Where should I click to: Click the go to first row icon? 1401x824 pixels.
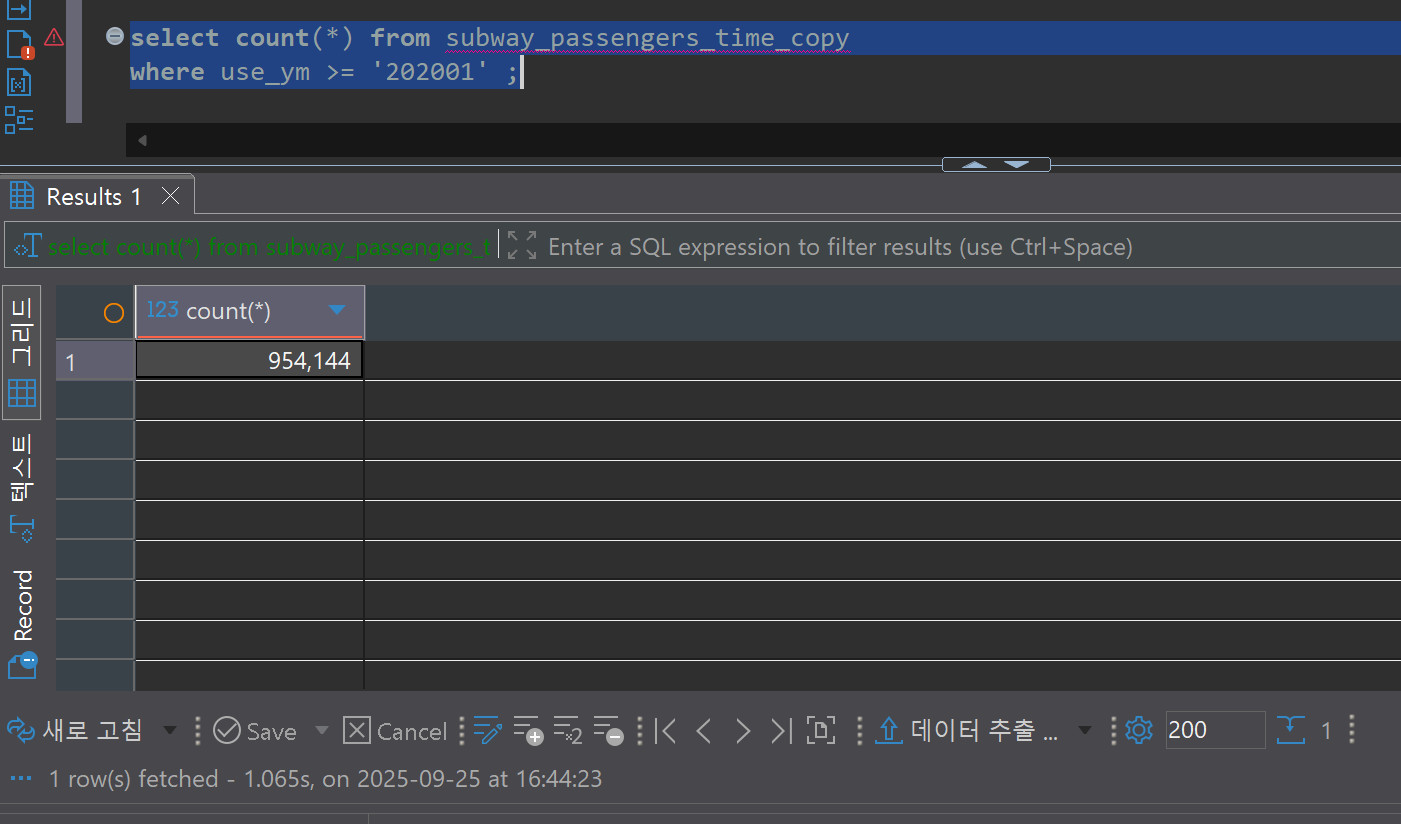click(x=665, y=731)
